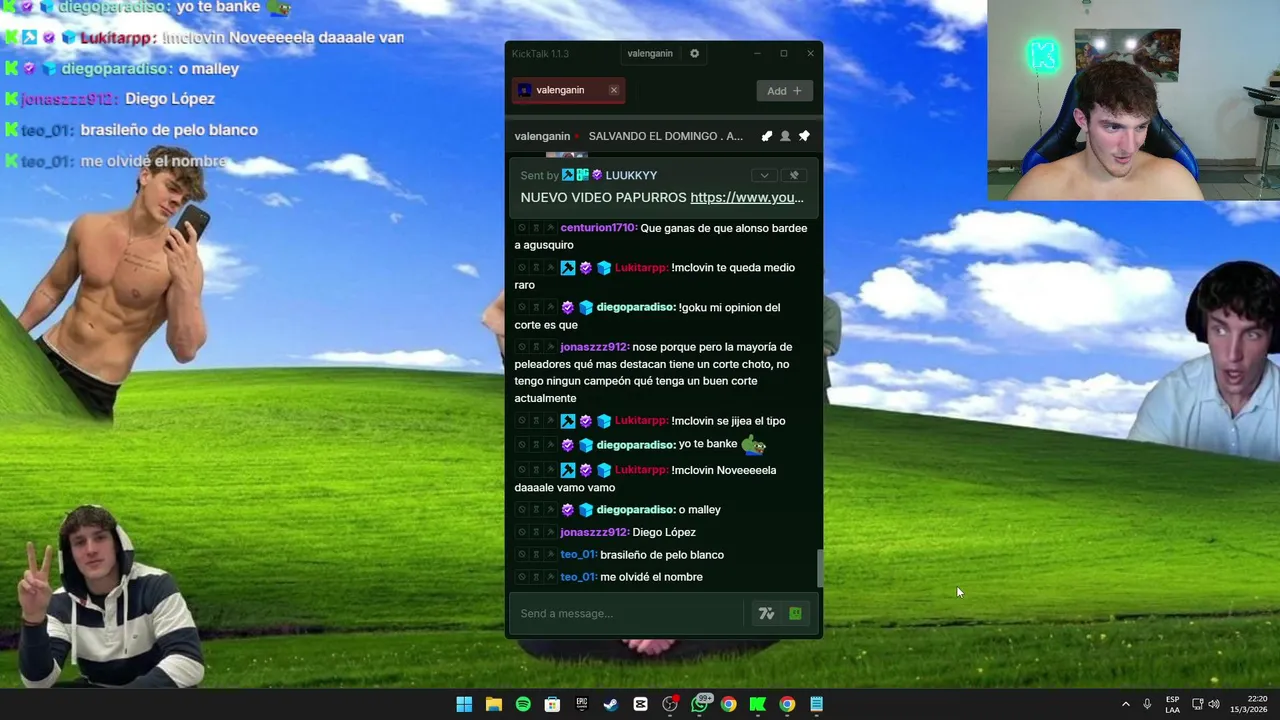Ban icon beside teo_01 'brasileño de pelo blanco'
1280x720 pixels.
[522, 555]
